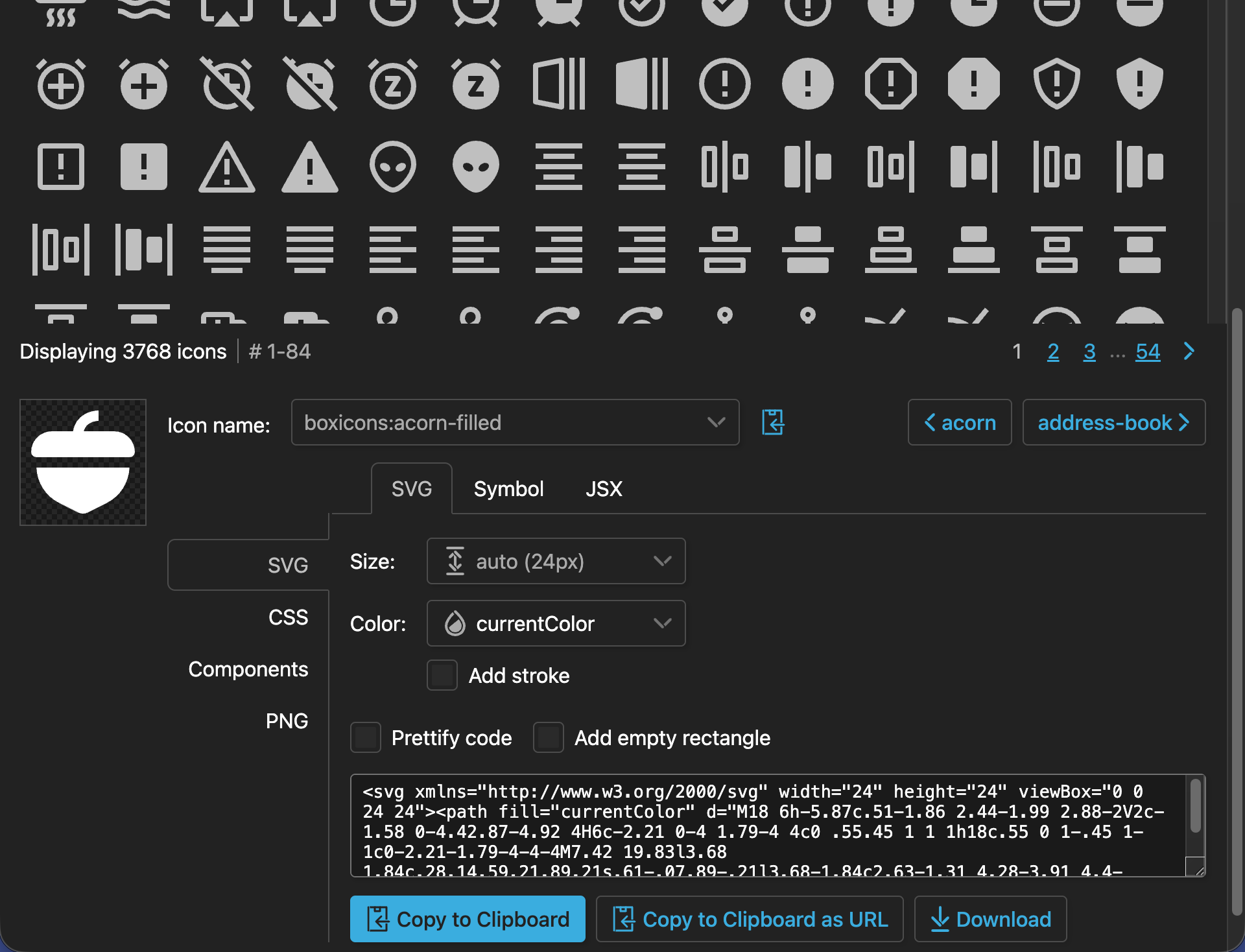Select the alien face icon

393,167
